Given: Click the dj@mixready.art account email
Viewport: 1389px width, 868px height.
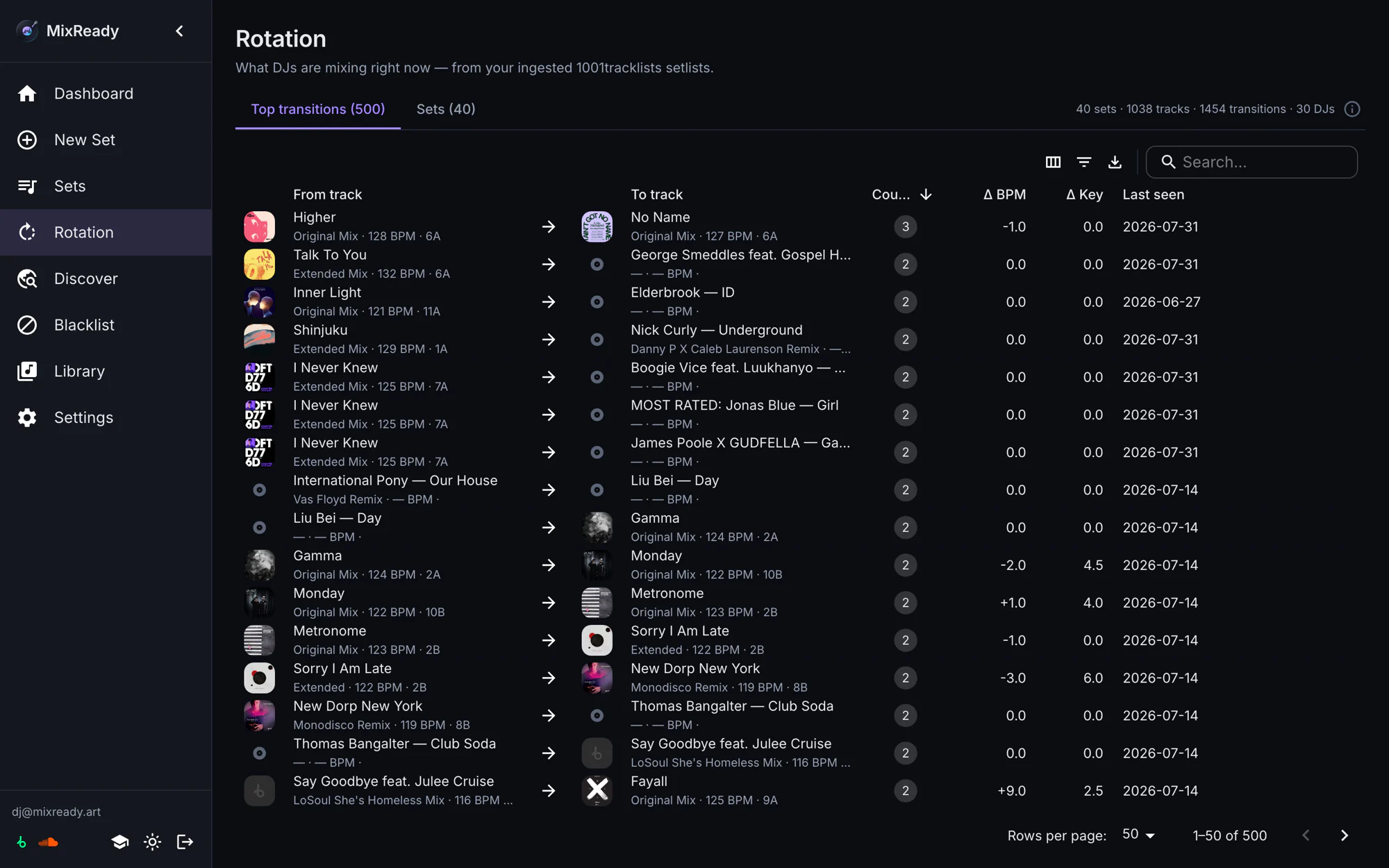Looking at the screenshot, I should [56, 812].
